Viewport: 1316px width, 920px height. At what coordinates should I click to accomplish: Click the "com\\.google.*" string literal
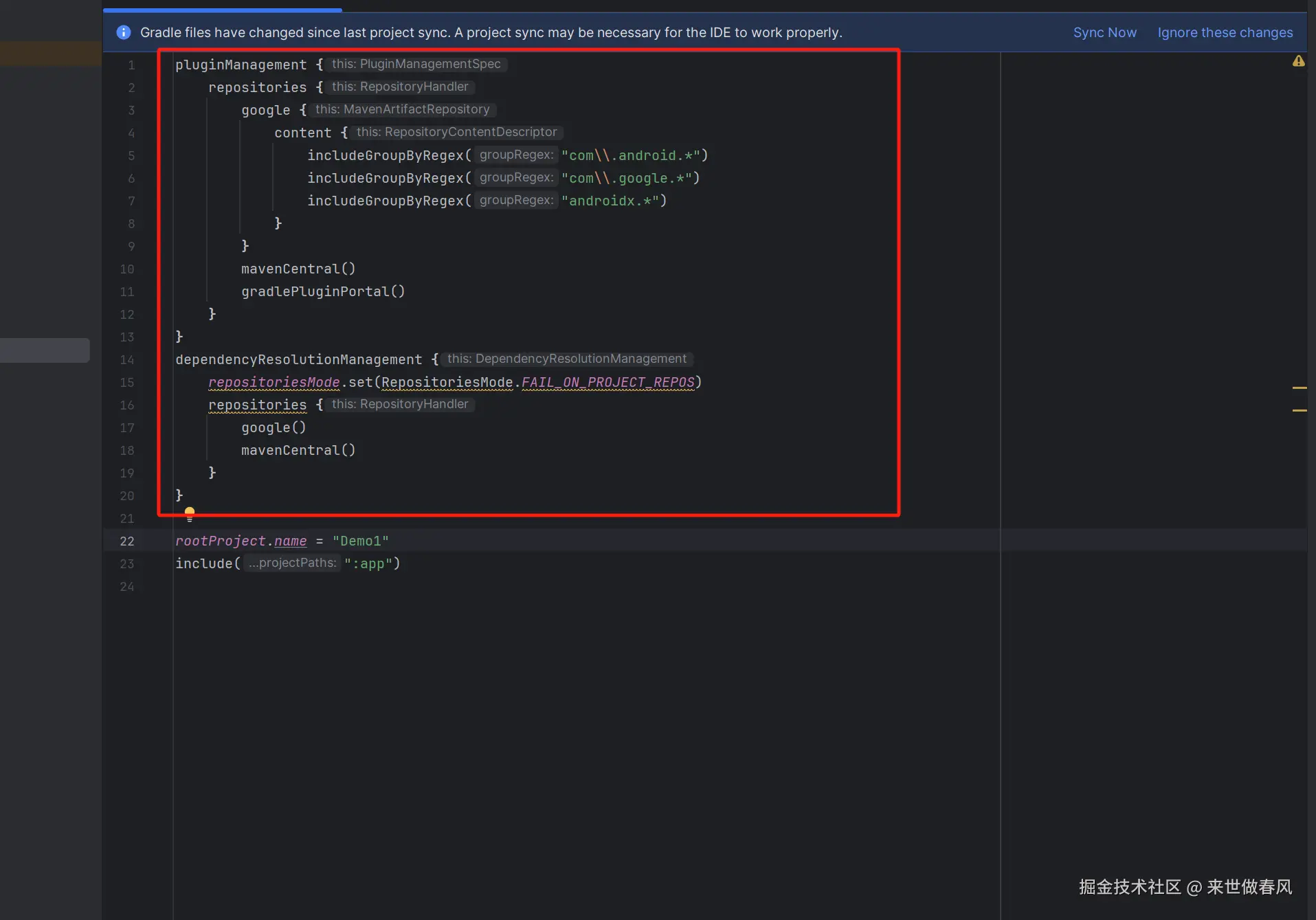626,178
